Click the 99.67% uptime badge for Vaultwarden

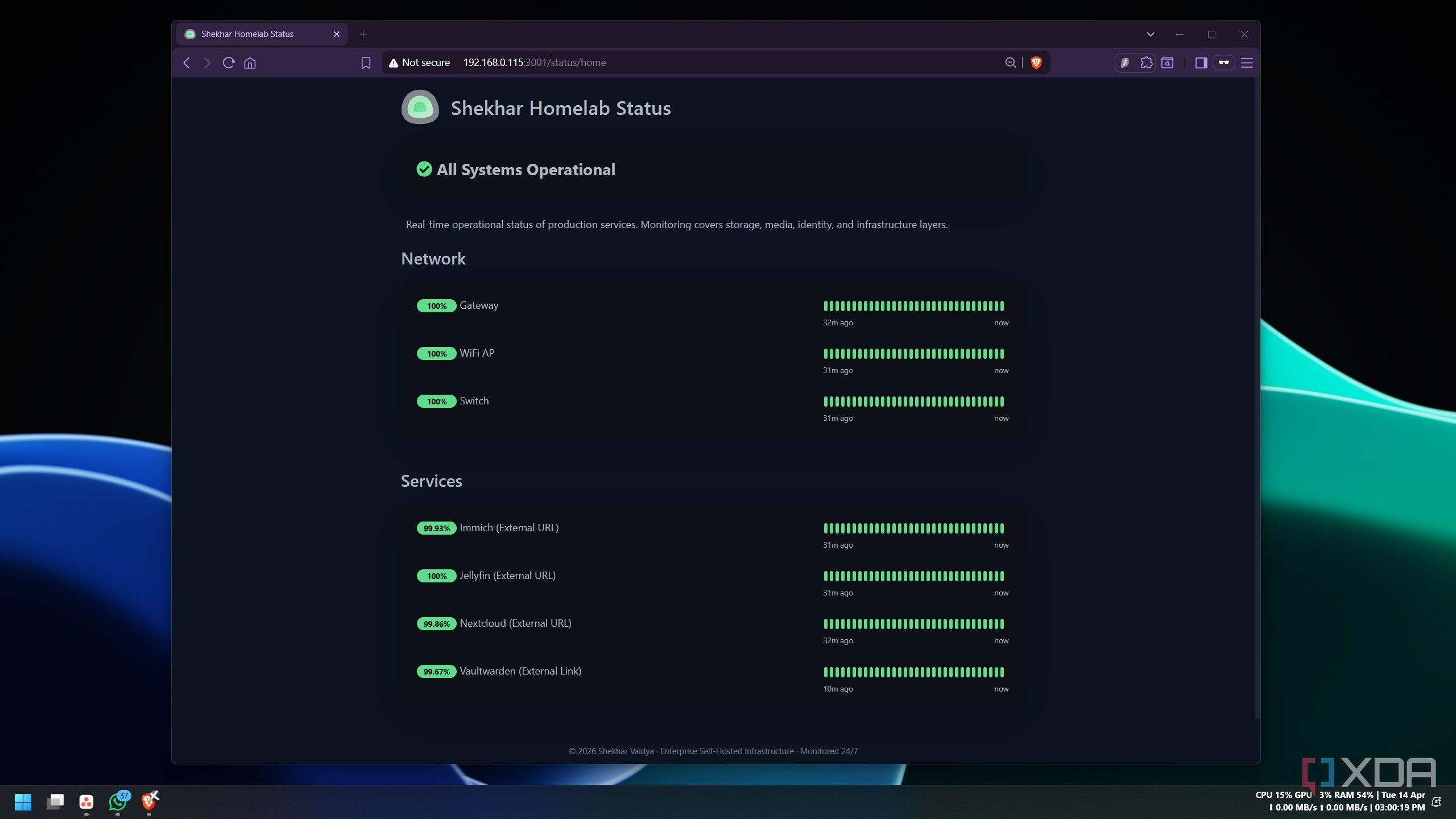pos(436,672)
